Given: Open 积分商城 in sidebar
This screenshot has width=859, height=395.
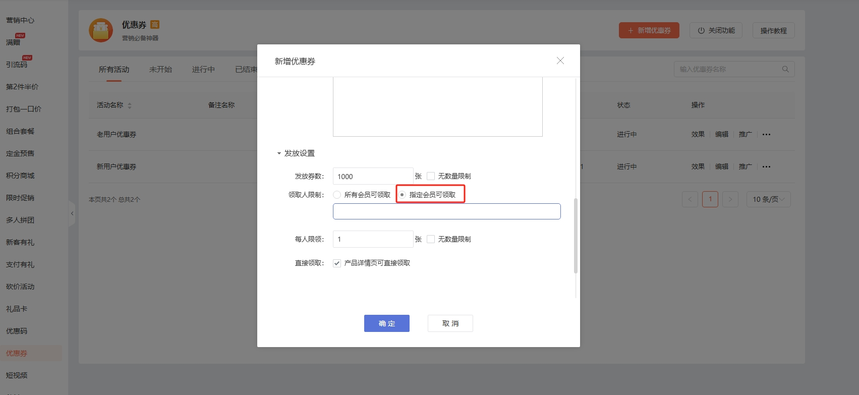Looking at the screenshot, I should pyautogui.click(x=20, y=175).
